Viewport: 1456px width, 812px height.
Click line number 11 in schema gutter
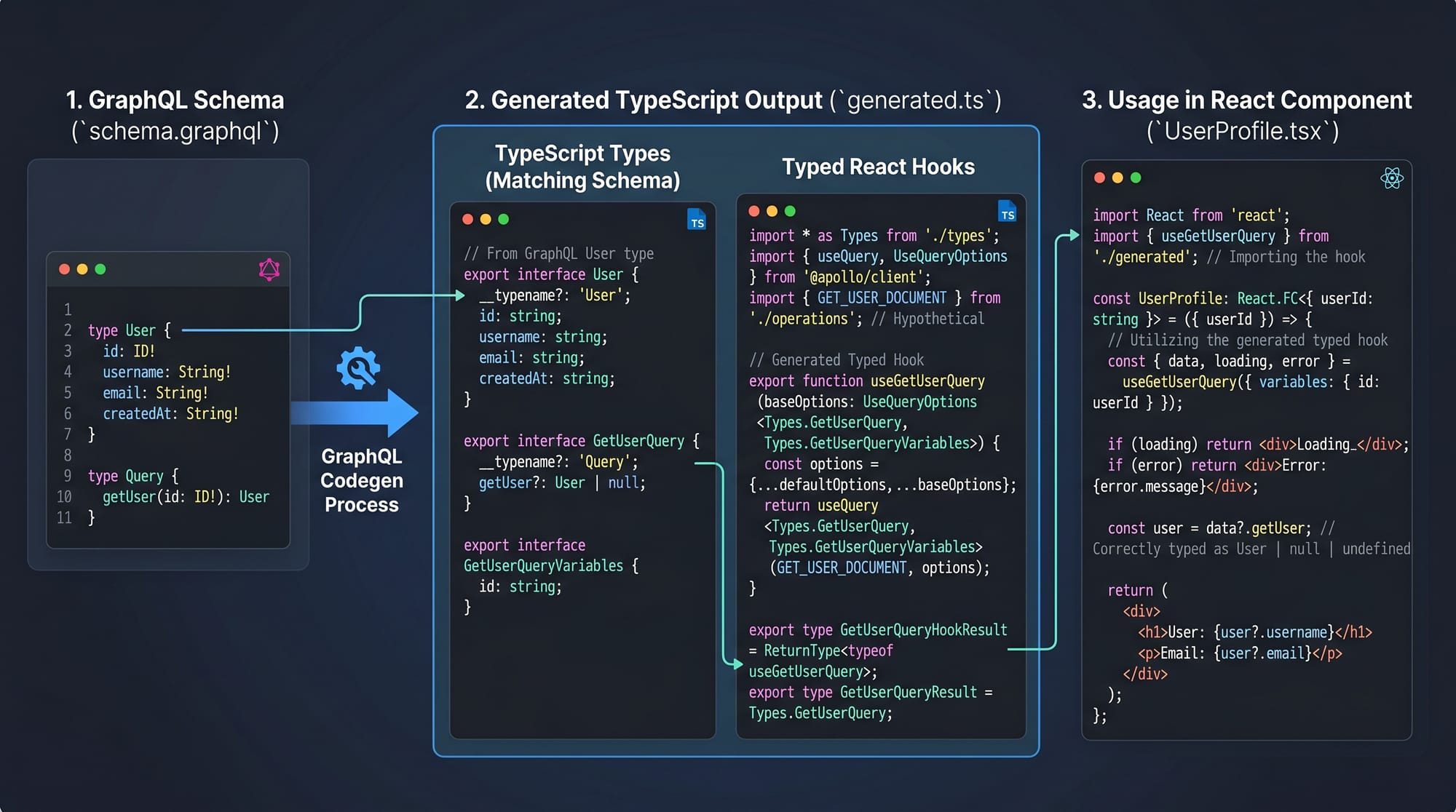click(64, 518)
